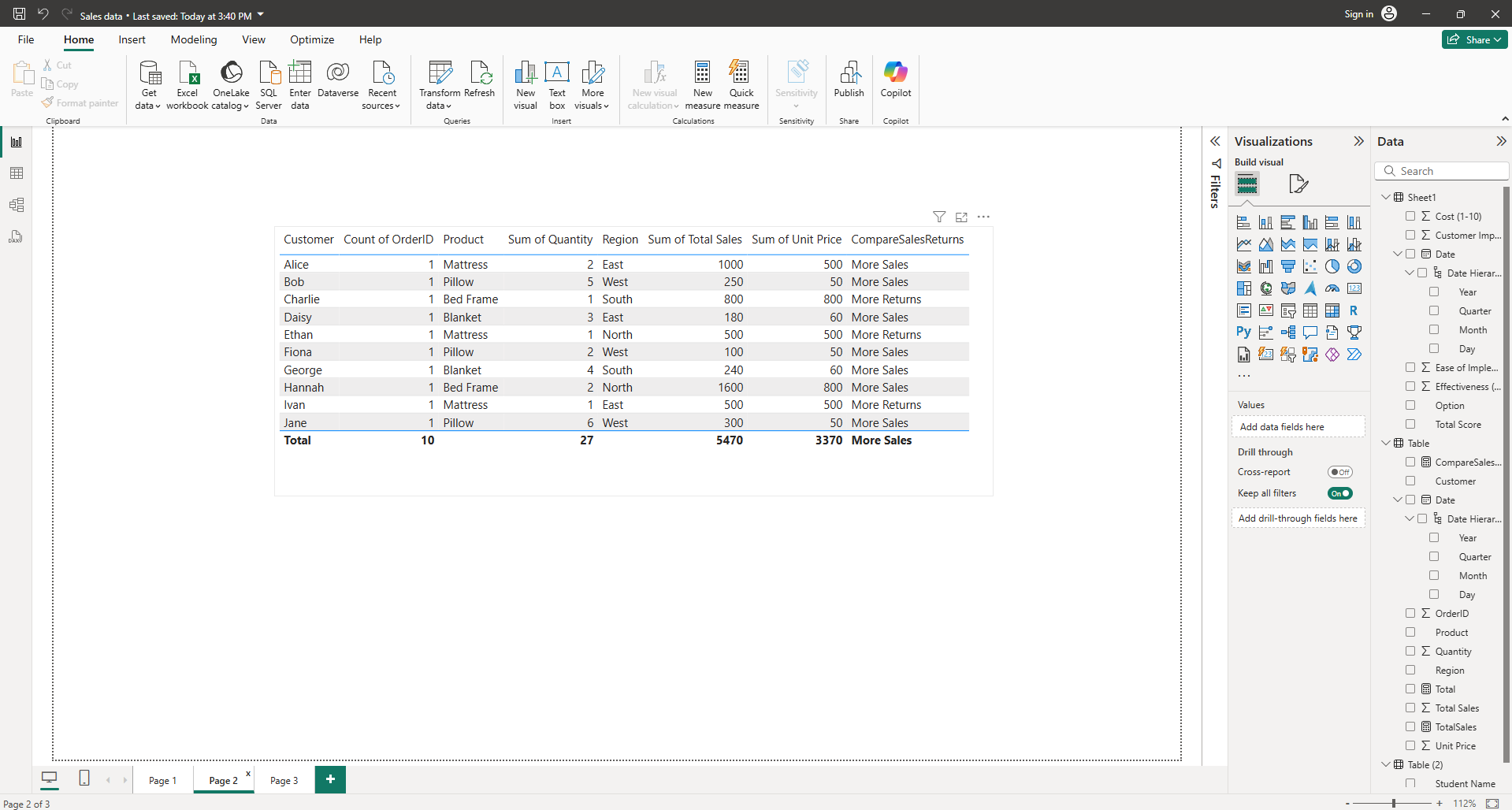Tick the Total Sales field checkbox
1512x810 pixels.
[1410, 708]
